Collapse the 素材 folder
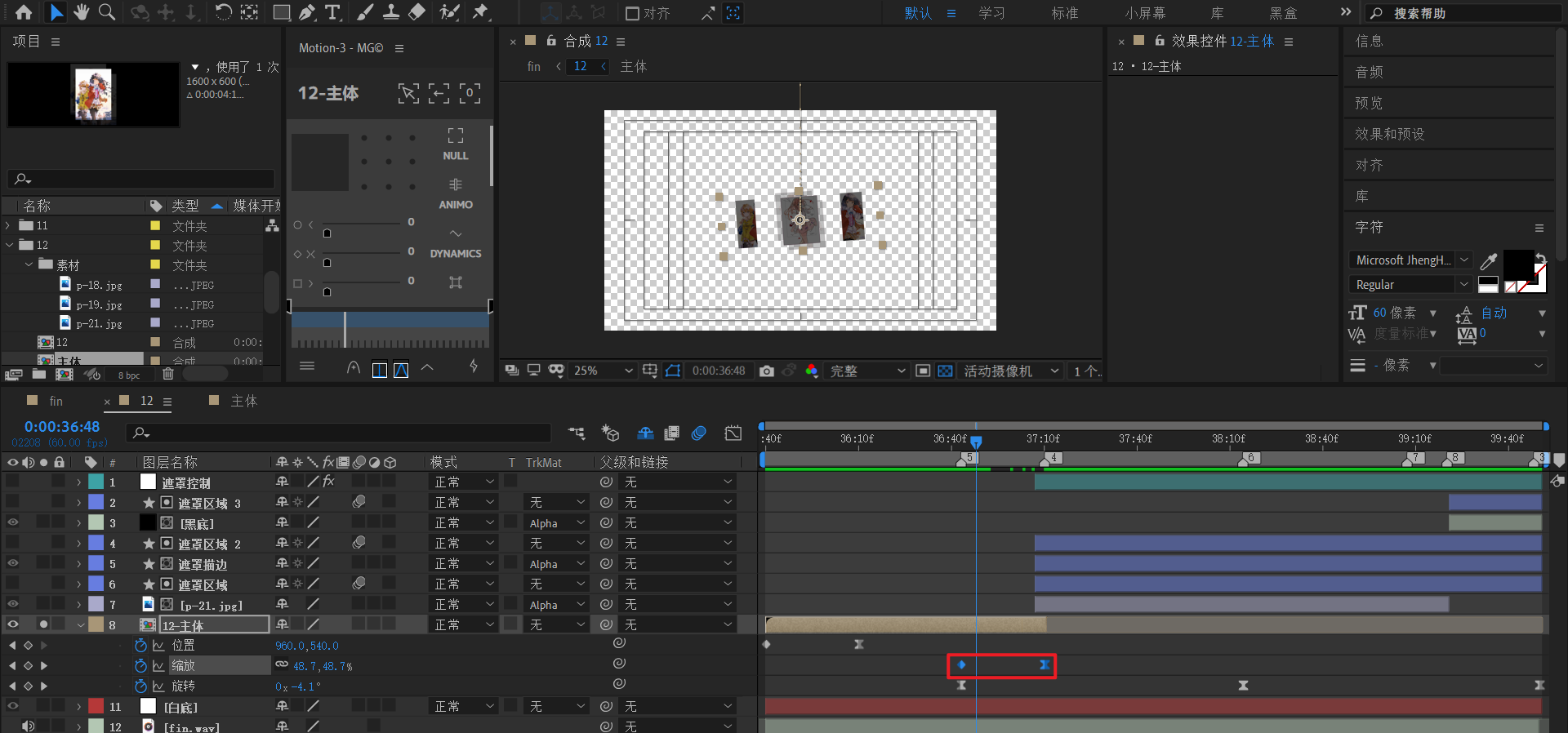Viewport: 1568px width, 733px height. point(29,264)
